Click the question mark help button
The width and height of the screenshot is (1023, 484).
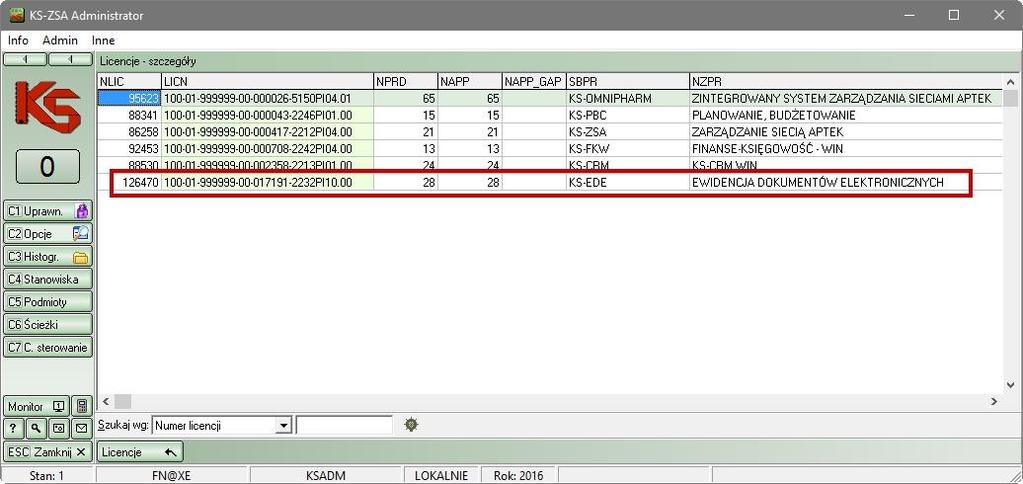coord(13,428)
